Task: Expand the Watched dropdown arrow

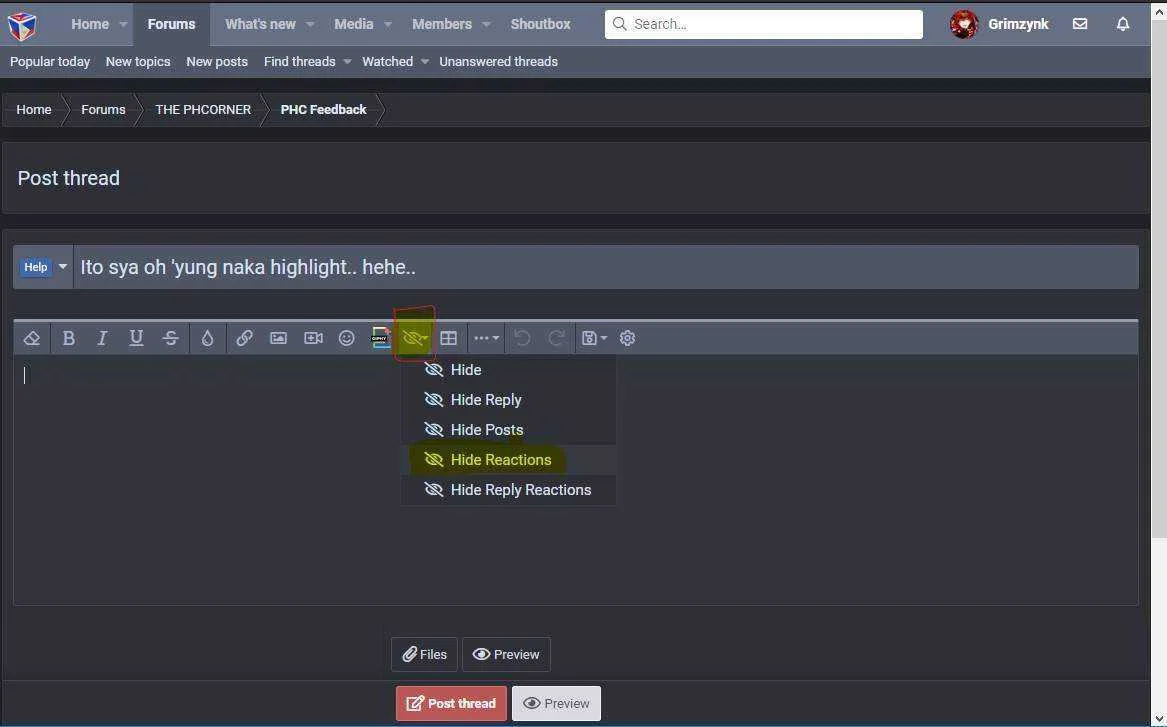Action: click(424, 62)
